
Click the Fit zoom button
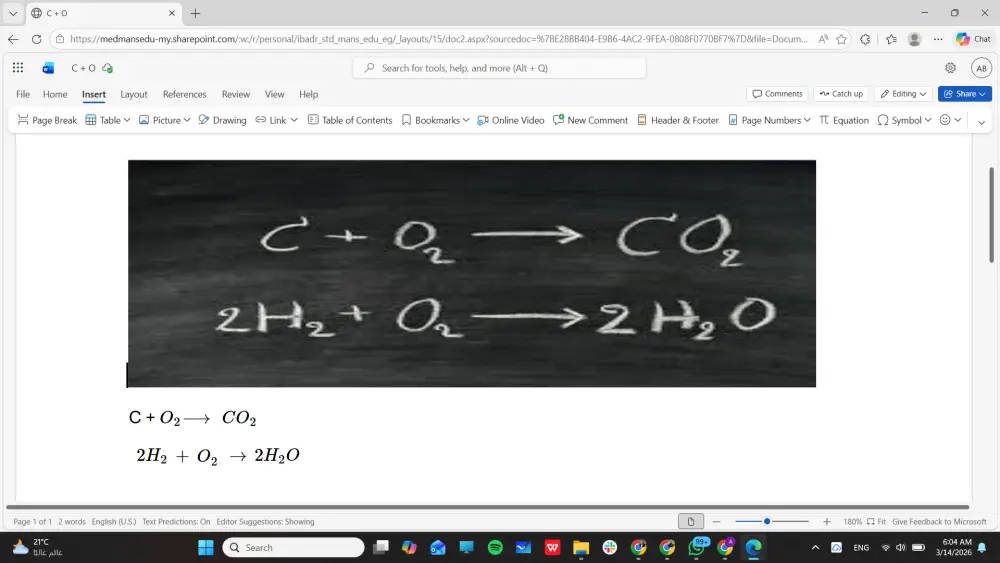[x=876, y=522]
